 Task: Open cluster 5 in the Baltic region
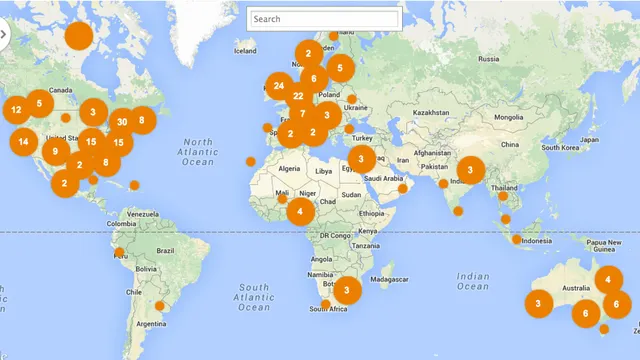pos(340,68)
